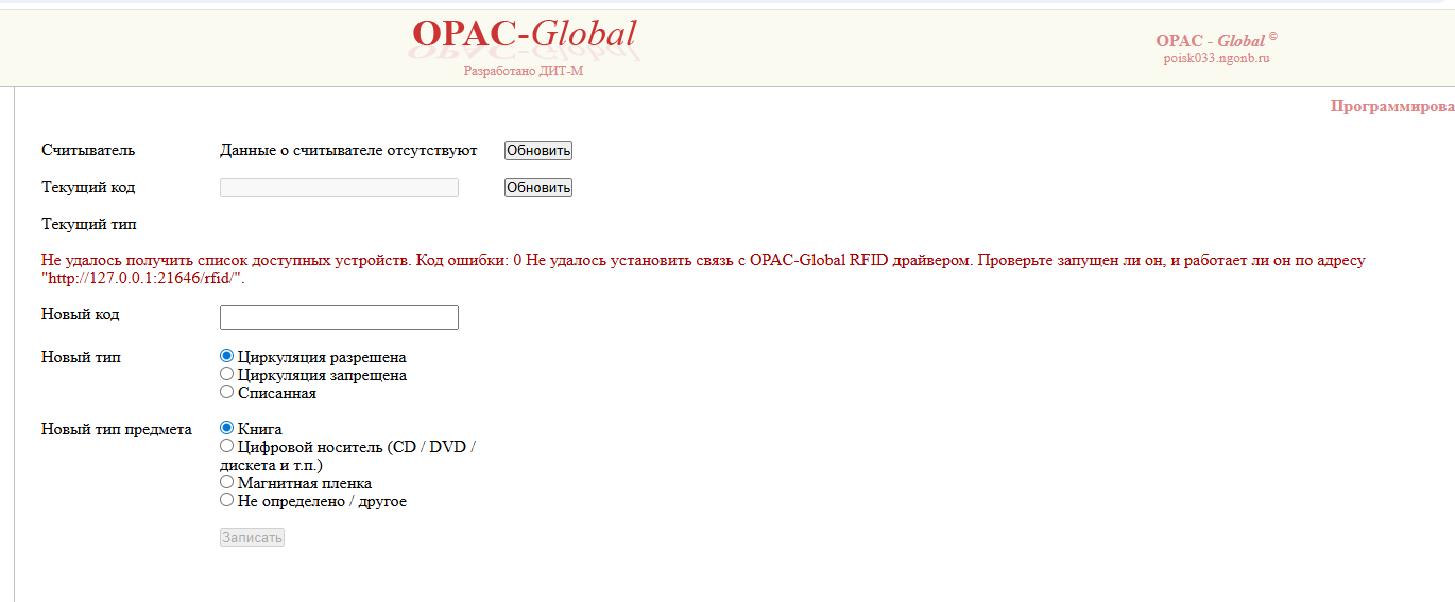
Task: Select the 'Цифровой носитель (CD / DVD)' option
Action: [x=227, y=446]
